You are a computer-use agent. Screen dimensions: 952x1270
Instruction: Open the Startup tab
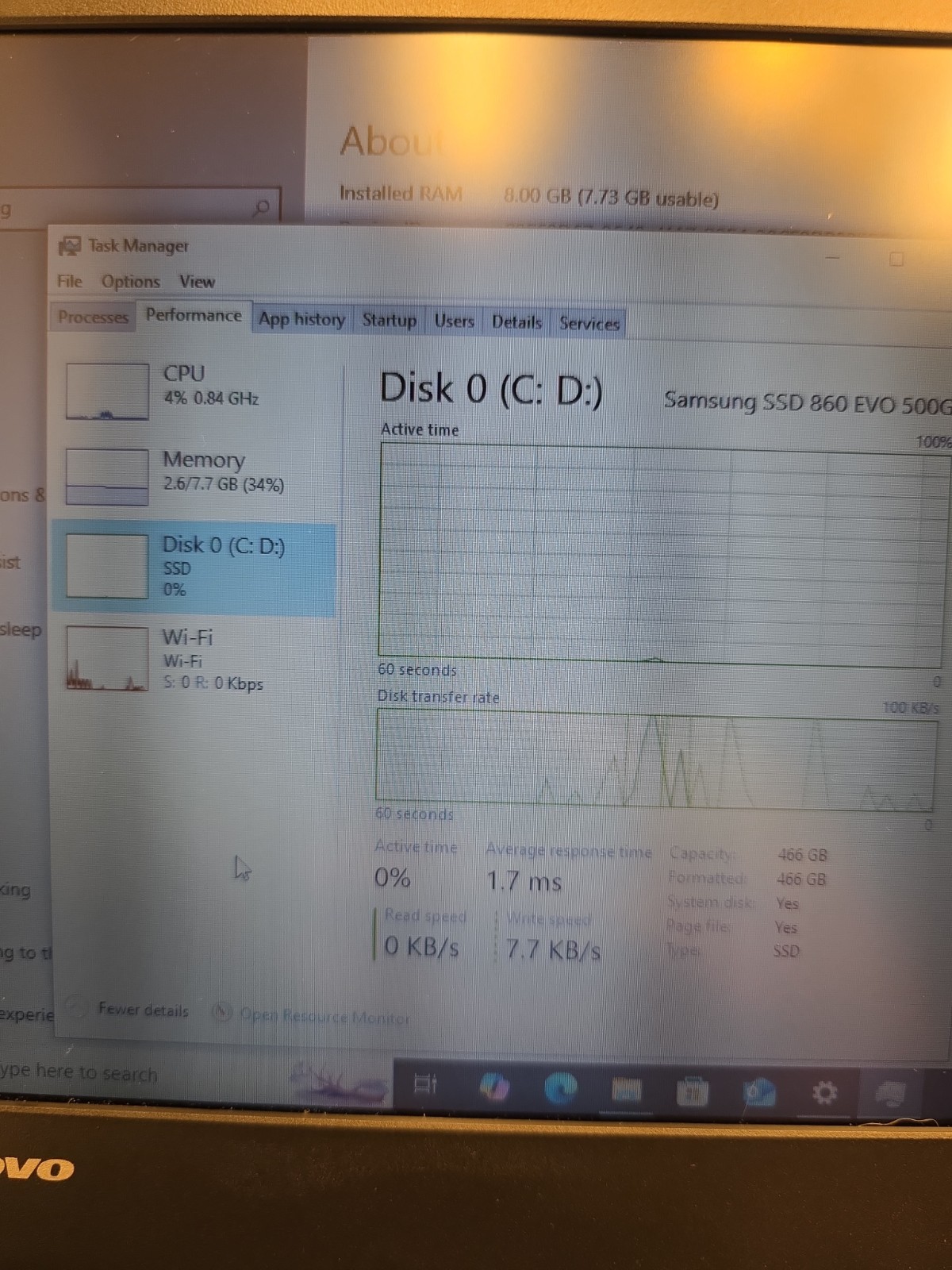pyautogui.click(x=389, y=320)
